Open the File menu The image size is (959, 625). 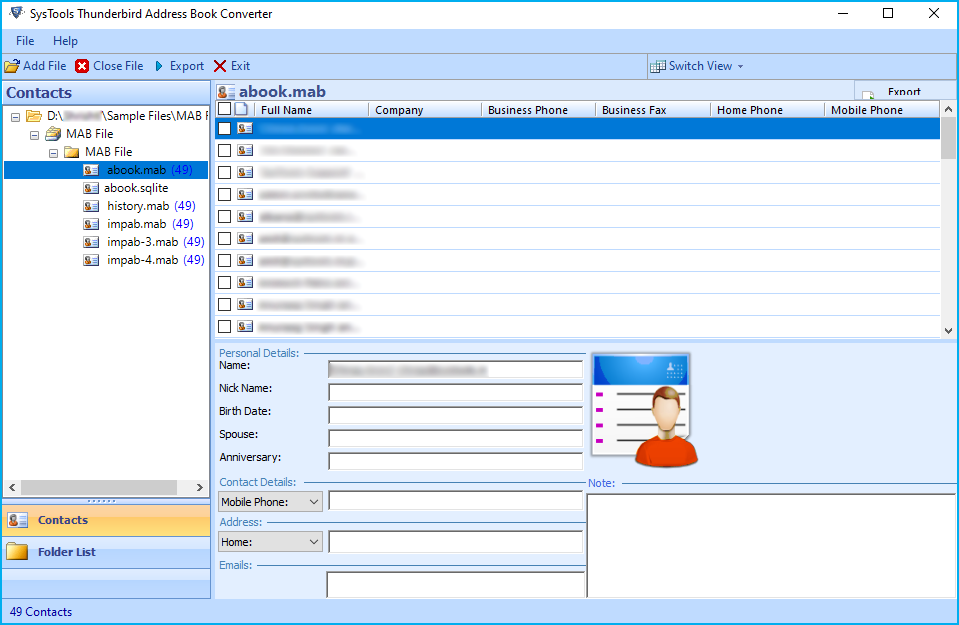click(x=25, y=41)
